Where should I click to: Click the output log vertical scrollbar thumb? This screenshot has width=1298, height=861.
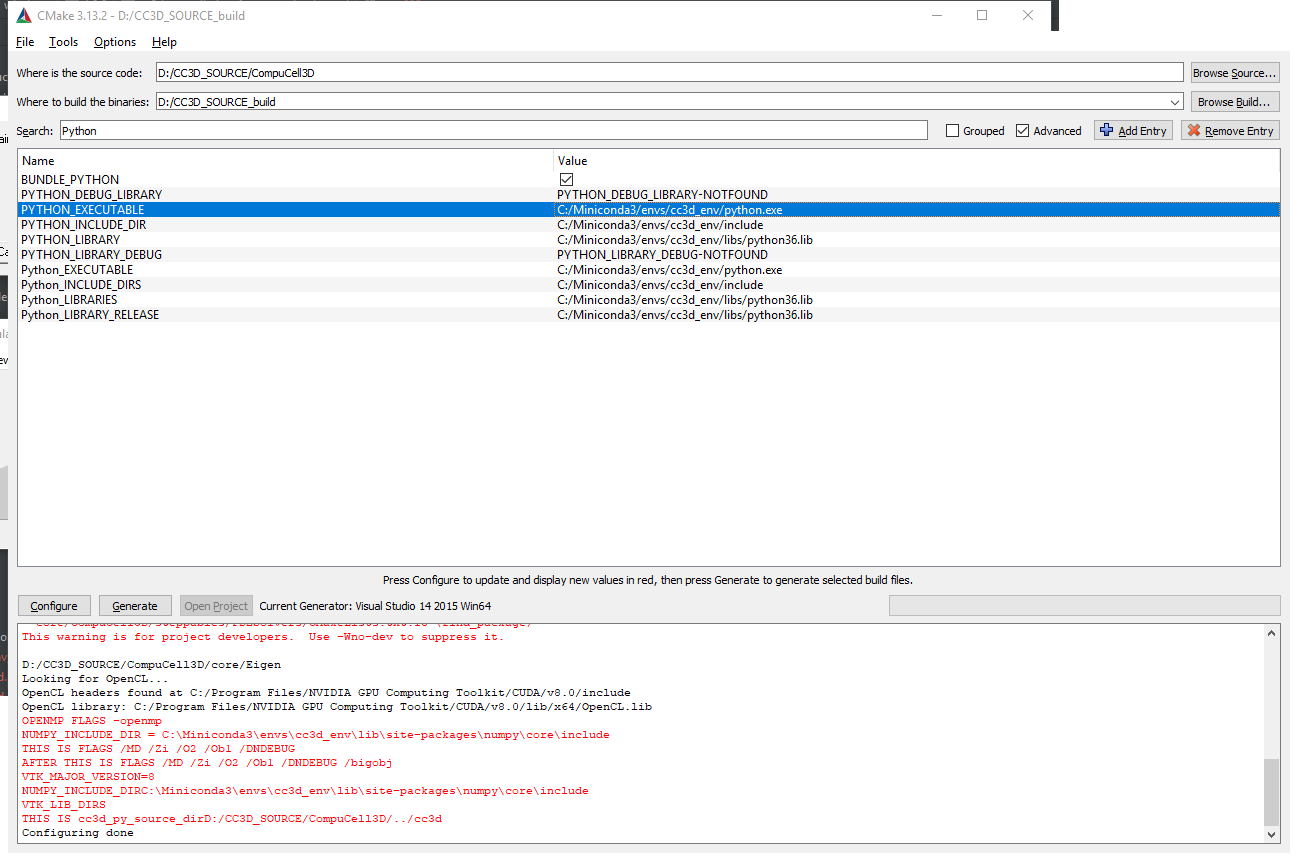tap(1272, 790)
